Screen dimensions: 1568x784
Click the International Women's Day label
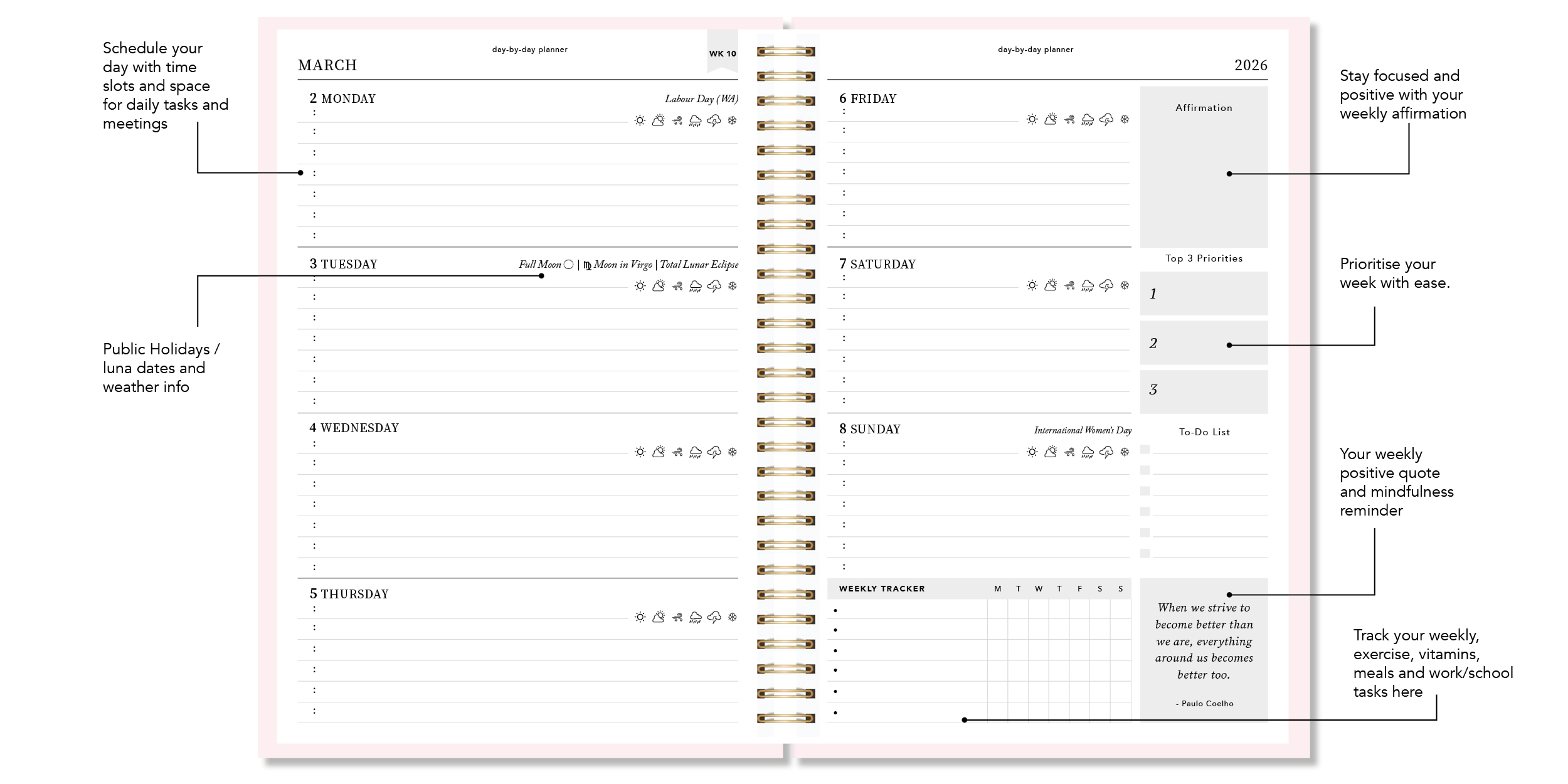point(1083,430)
